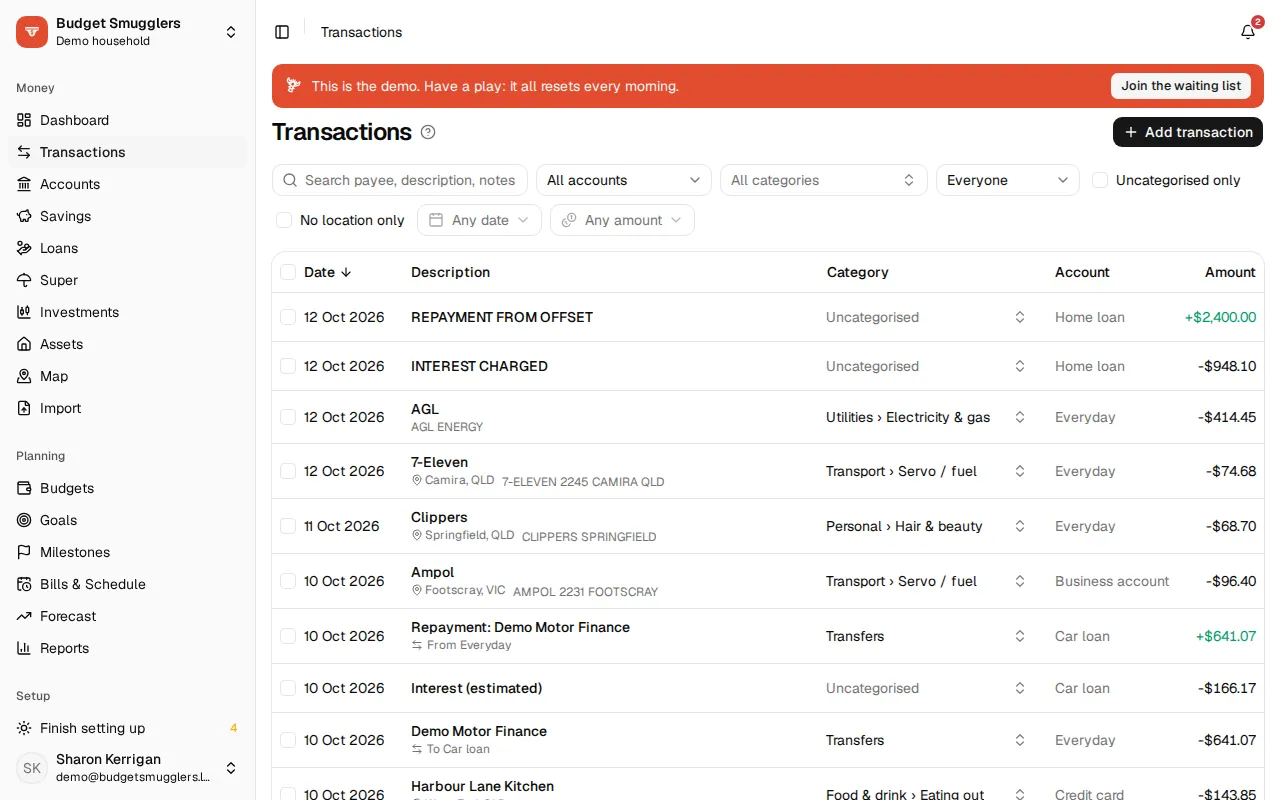Enable the Uncategorised only checkbox
1280x800 pixels.
coord(1100,180)
